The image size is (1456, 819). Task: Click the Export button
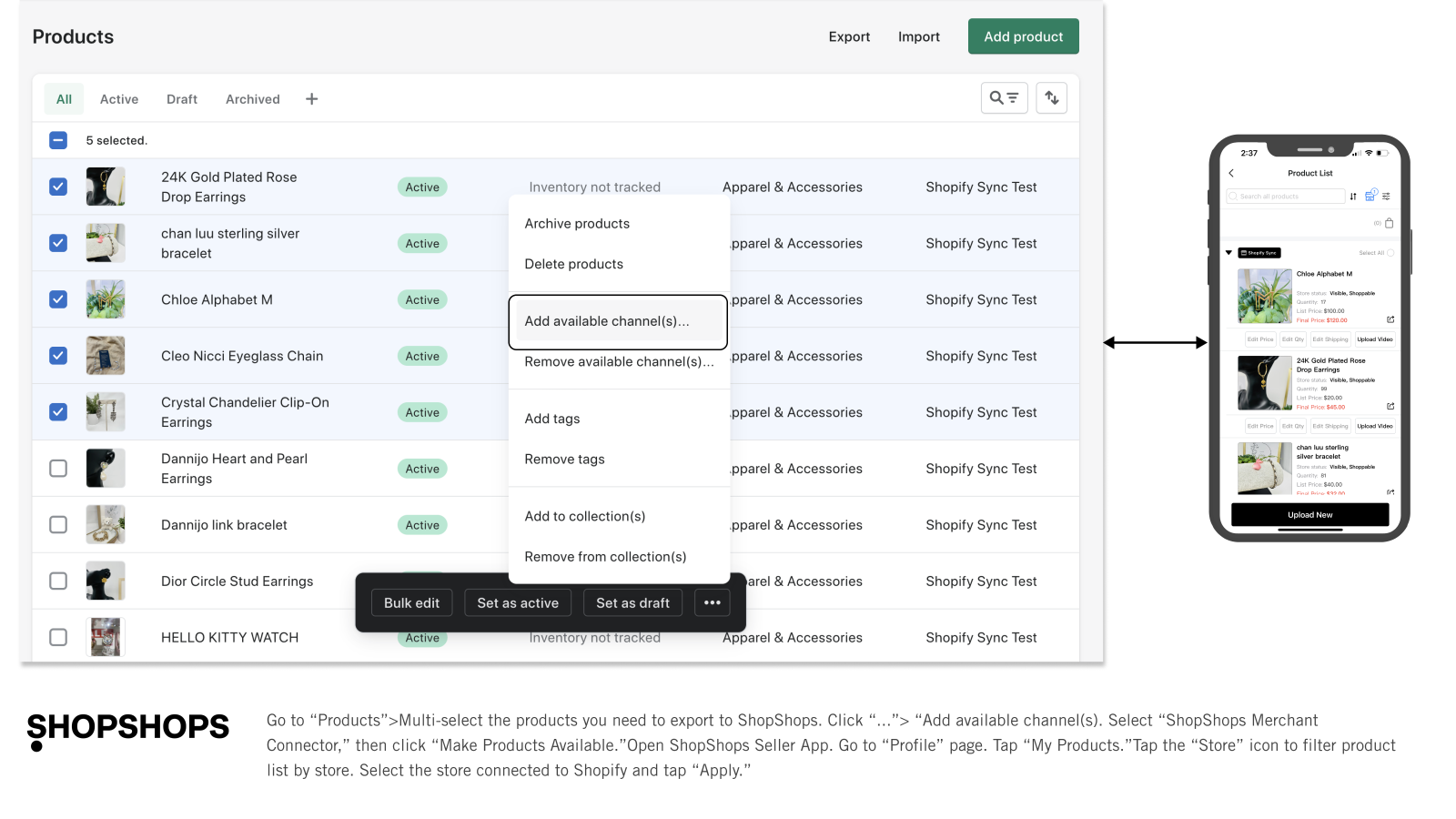(x=849, y=36)
